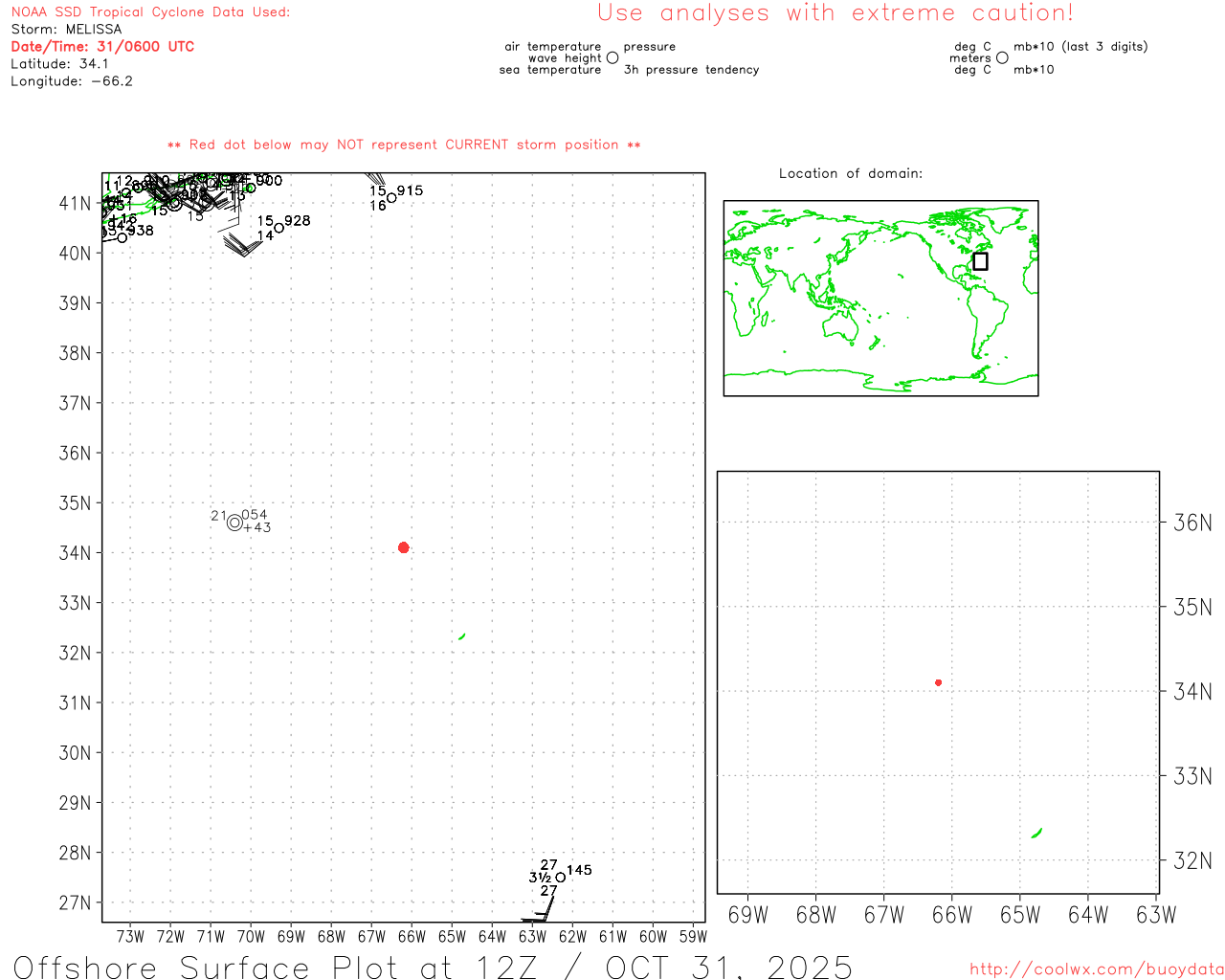Click the 'Location of domain:' label
Image resolution: width=1225 pixels, height=980 pixels.
(x=850, y=174)
